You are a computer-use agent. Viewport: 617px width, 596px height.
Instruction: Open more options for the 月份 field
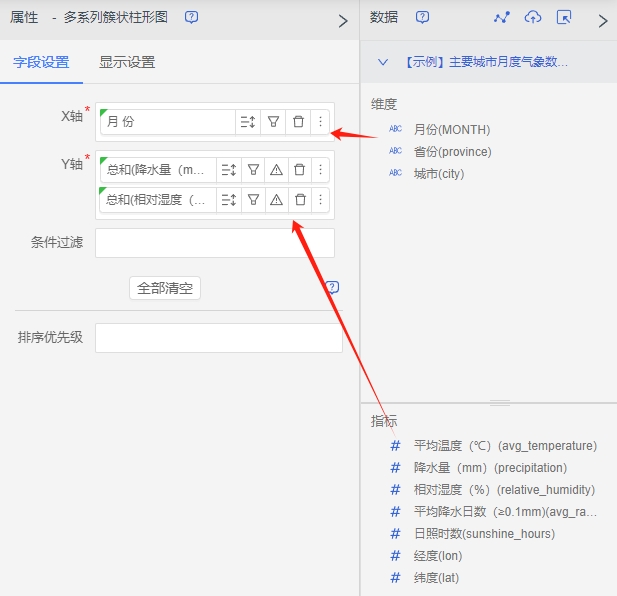click(320, 122)
